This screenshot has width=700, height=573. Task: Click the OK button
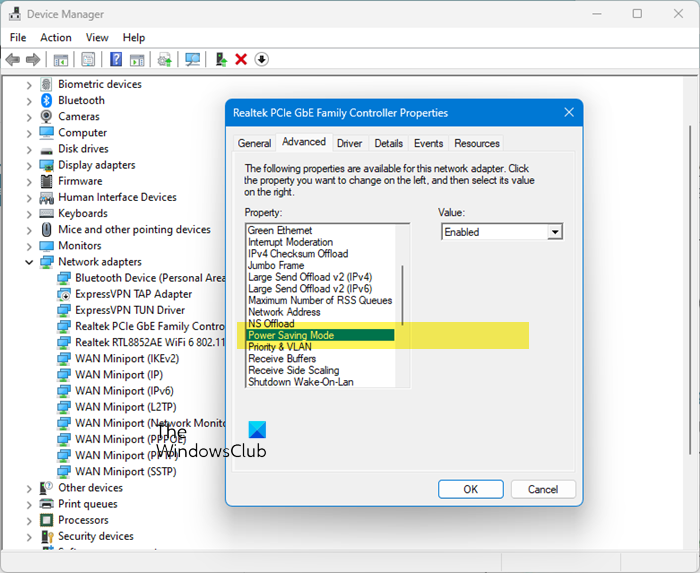470,489
